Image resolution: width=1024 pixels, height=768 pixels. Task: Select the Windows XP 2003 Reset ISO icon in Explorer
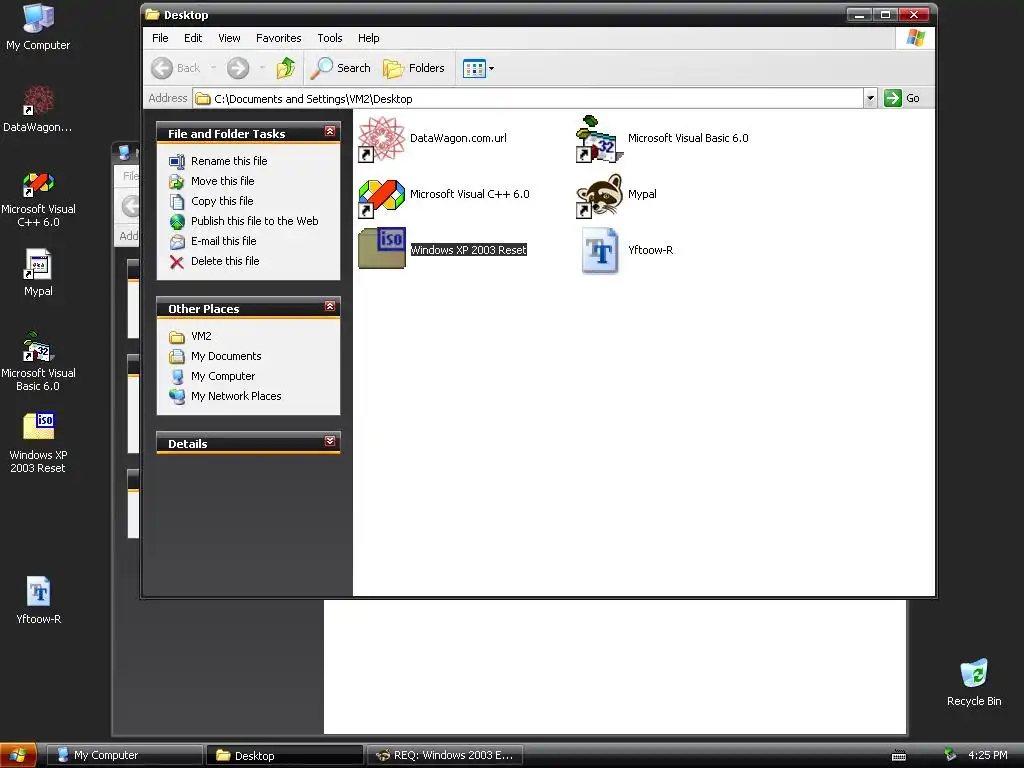pos(381,248)
